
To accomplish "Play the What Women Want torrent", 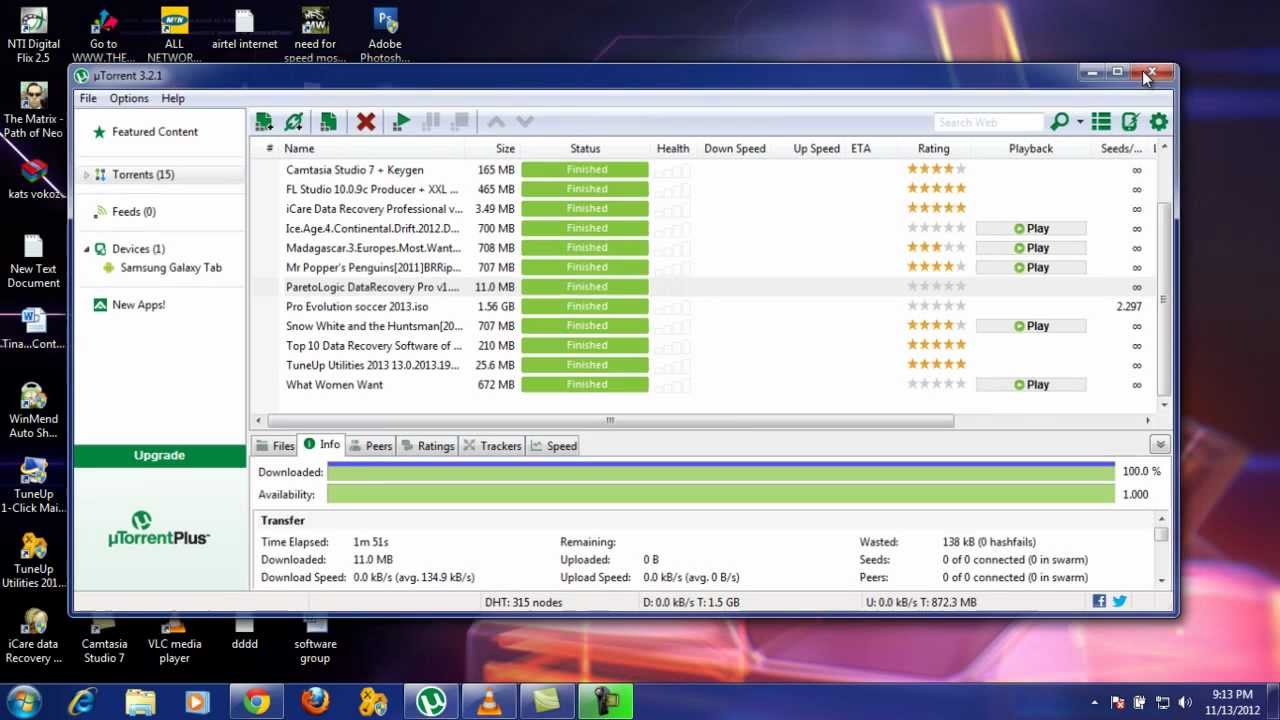I will (1031, 385).
